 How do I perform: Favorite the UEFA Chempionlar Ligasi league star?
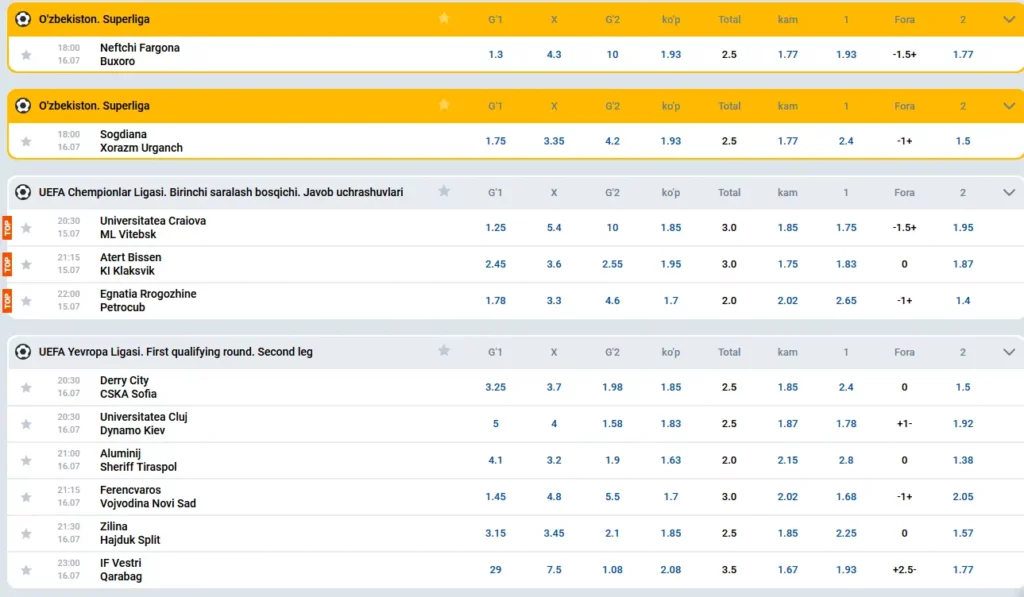[444, 191]
